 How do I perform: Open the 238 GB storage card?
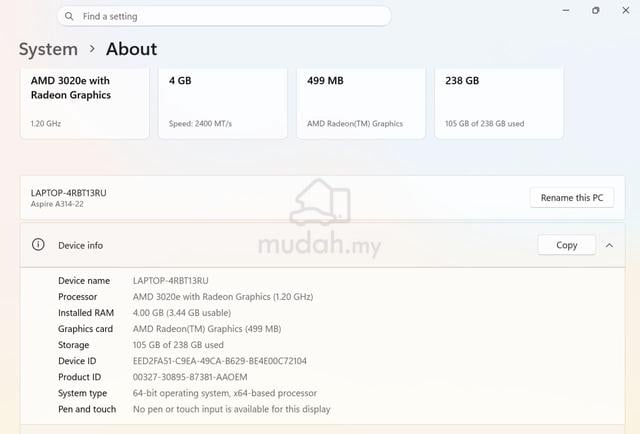click(x=499, y=103)
